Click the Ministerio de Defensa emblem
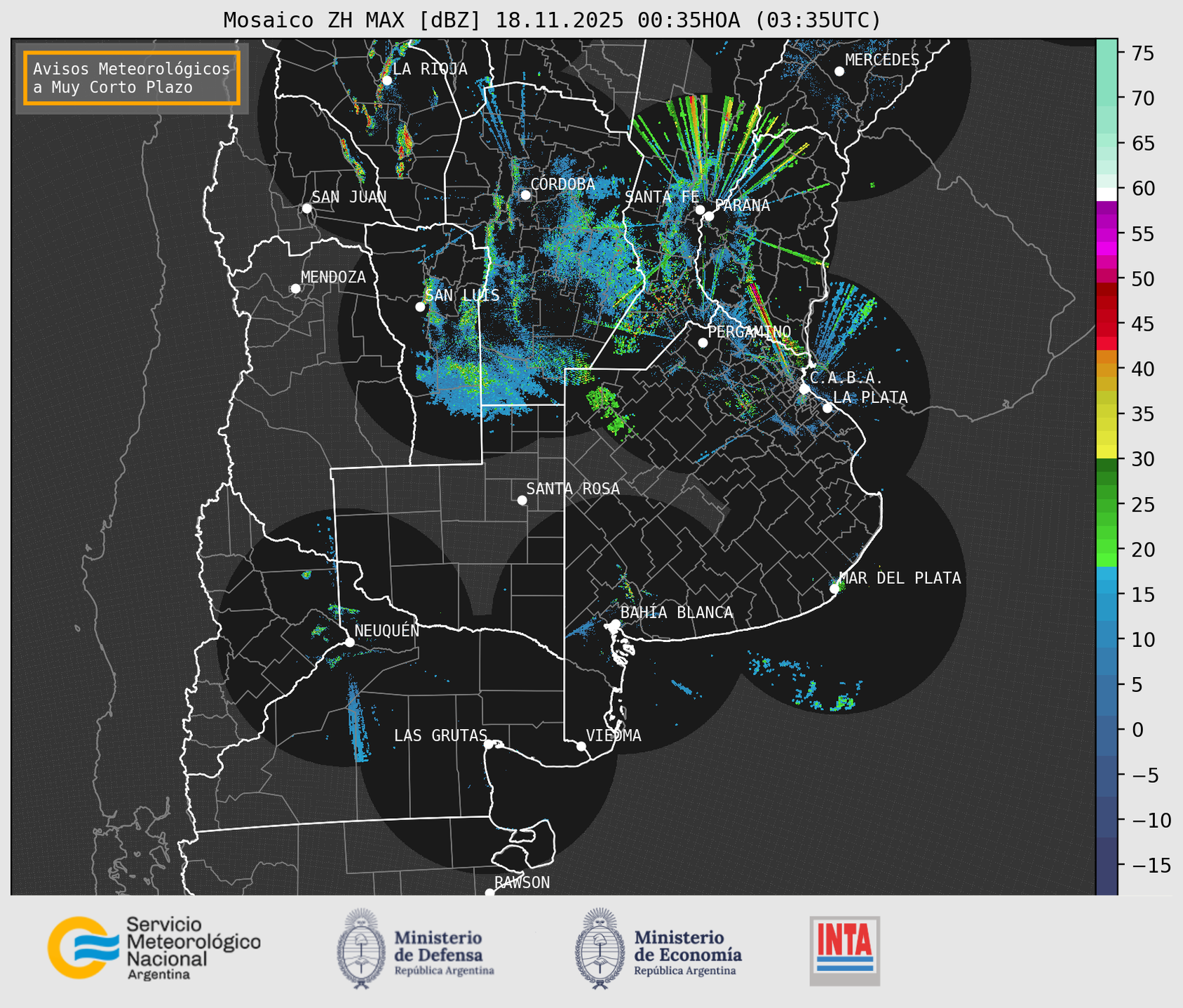The image size is (1183, 1008). [361, 948]
